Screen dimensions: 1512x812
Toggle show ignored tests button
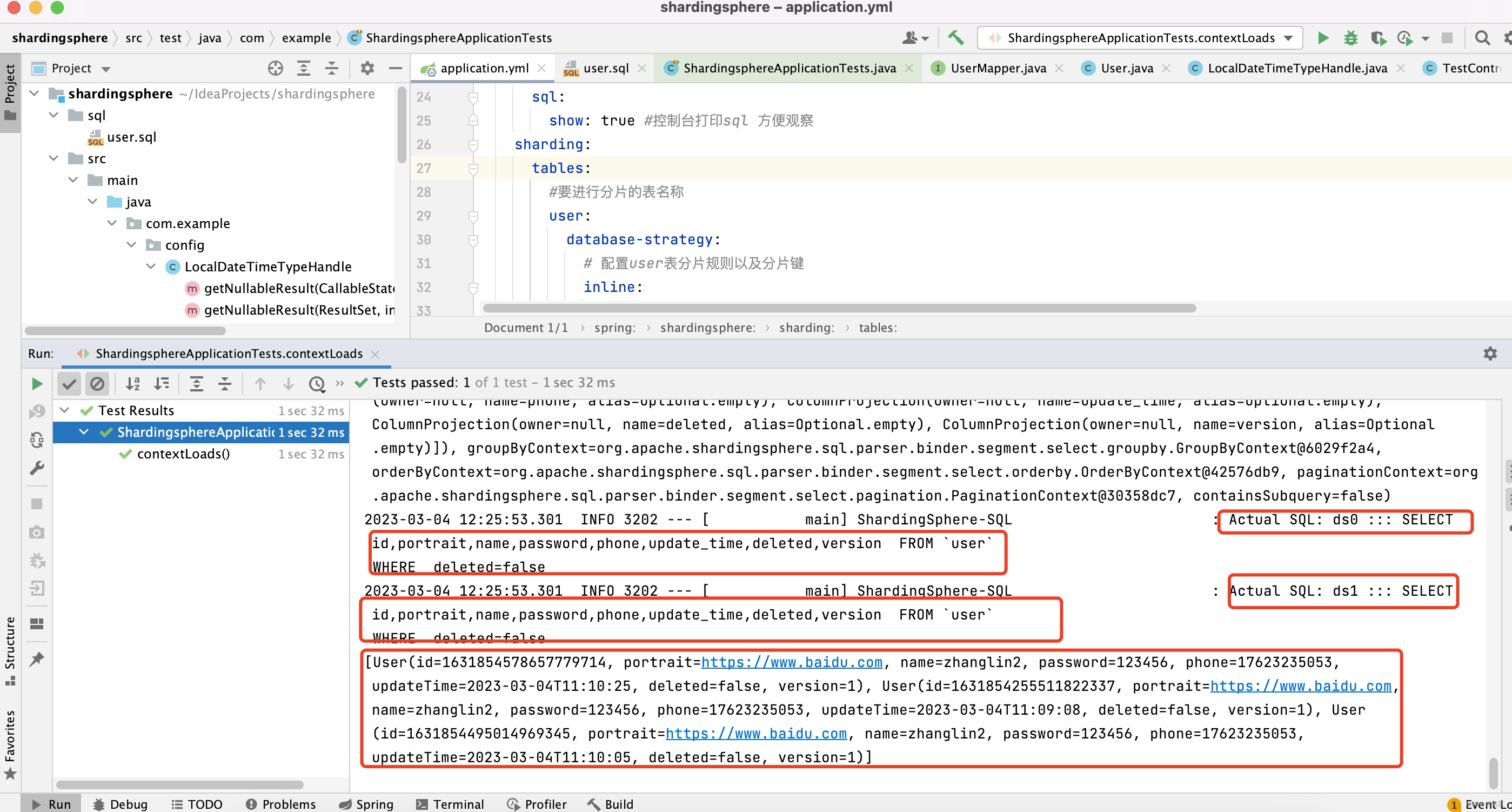pyautogui.click(x=97, y=384)
